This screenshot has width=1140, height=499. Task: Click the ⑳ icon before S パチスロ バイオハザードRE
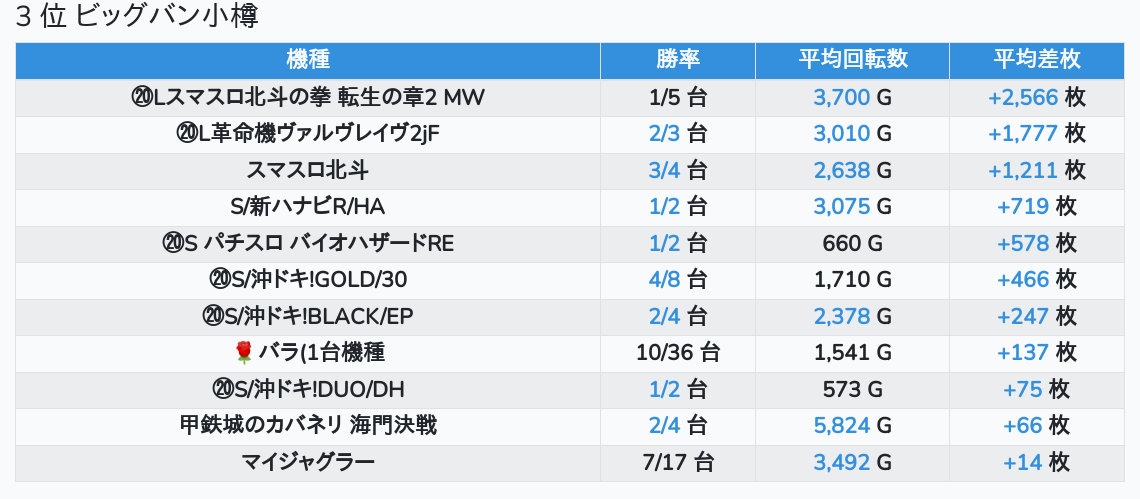171,243
